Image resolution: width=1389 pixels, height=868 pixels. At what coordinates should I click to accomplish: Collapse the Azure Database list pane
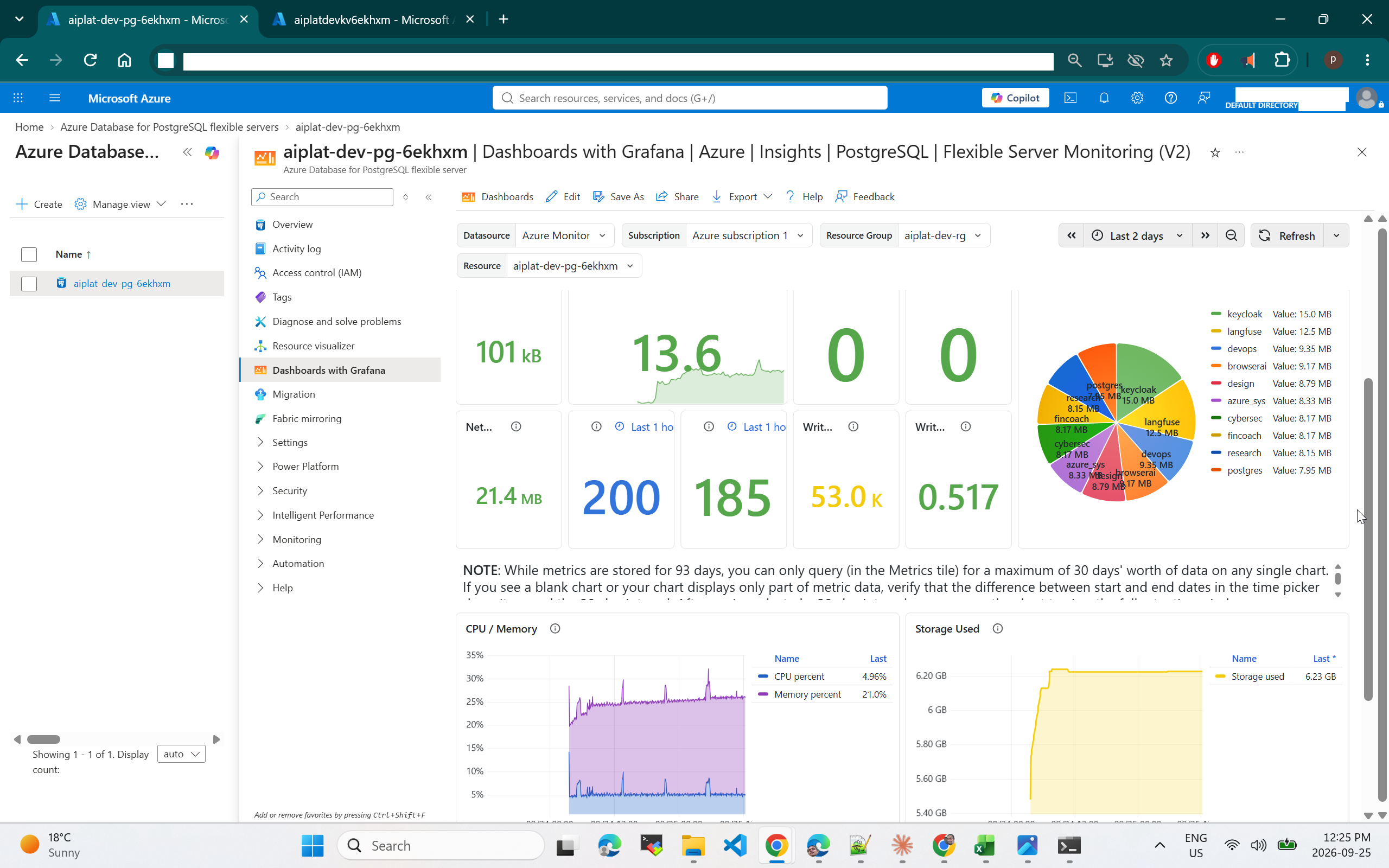(x=187, y=152)
